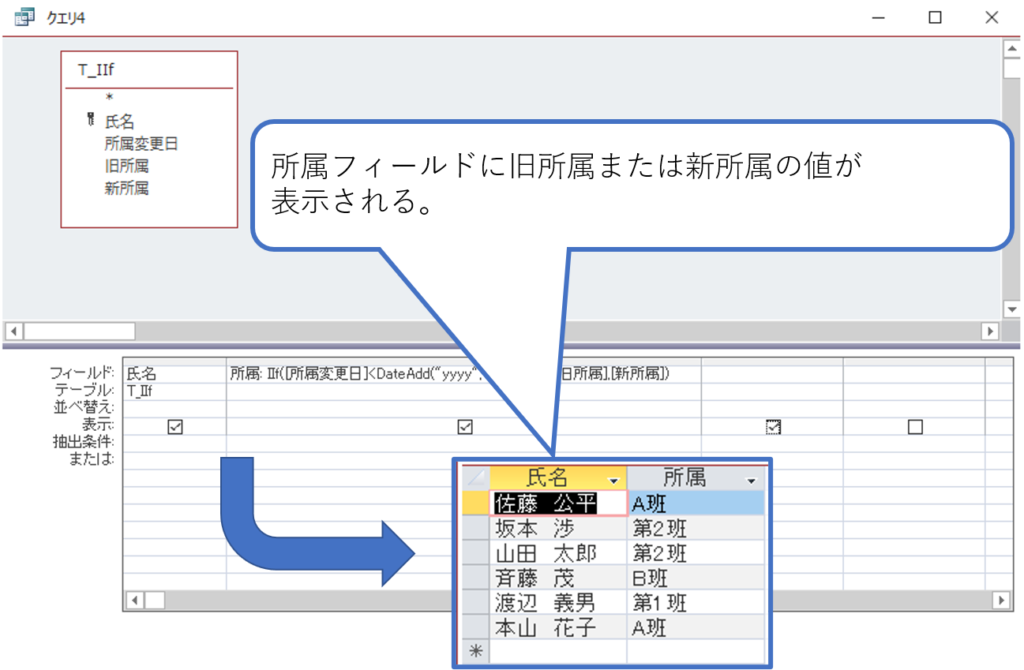
Task: Minimize the クエリ4 window
Action: pyautogui.click(x=878, y=18)
